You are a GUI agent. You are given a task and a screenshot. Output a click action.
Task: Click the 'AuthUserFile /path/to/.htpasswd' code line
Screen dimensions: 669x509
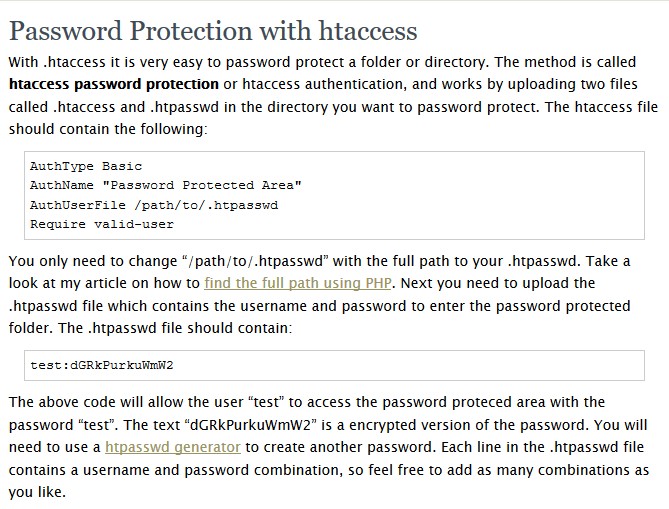coord(154,205)
